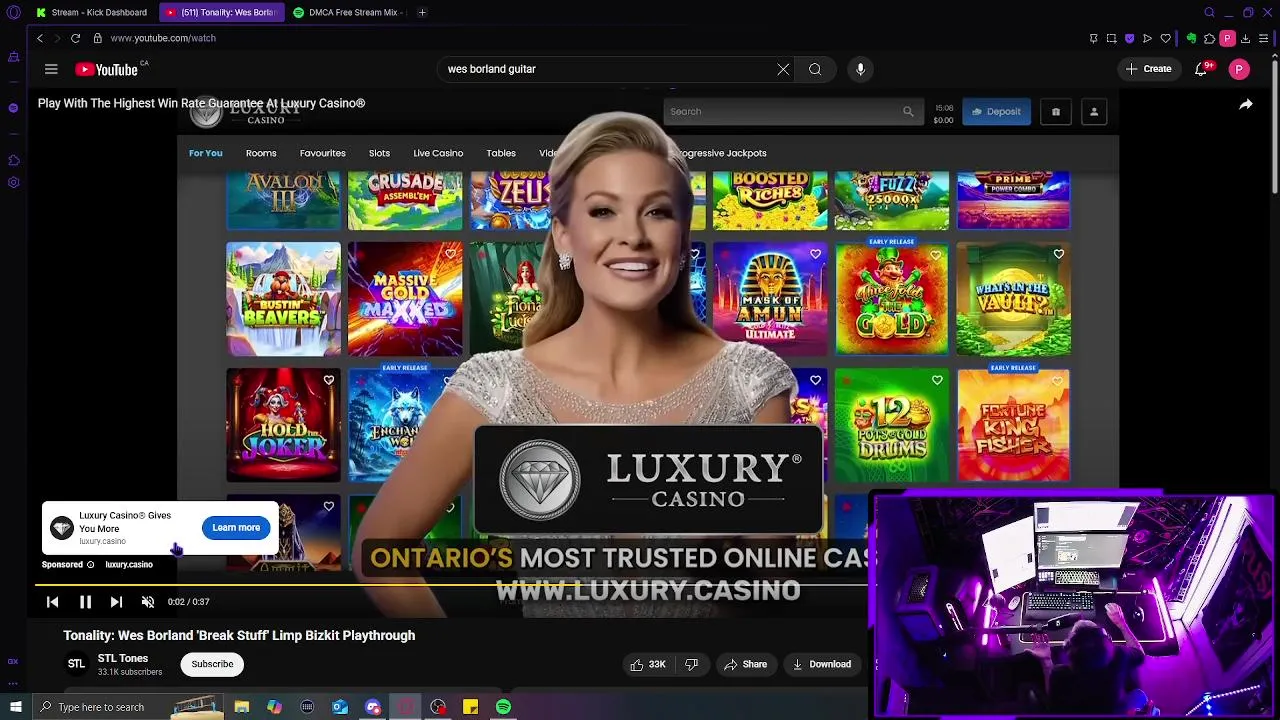Open the Opera GX main menu logo
The height and width of the screenshot is (720, 1280).
coord(13,12)
